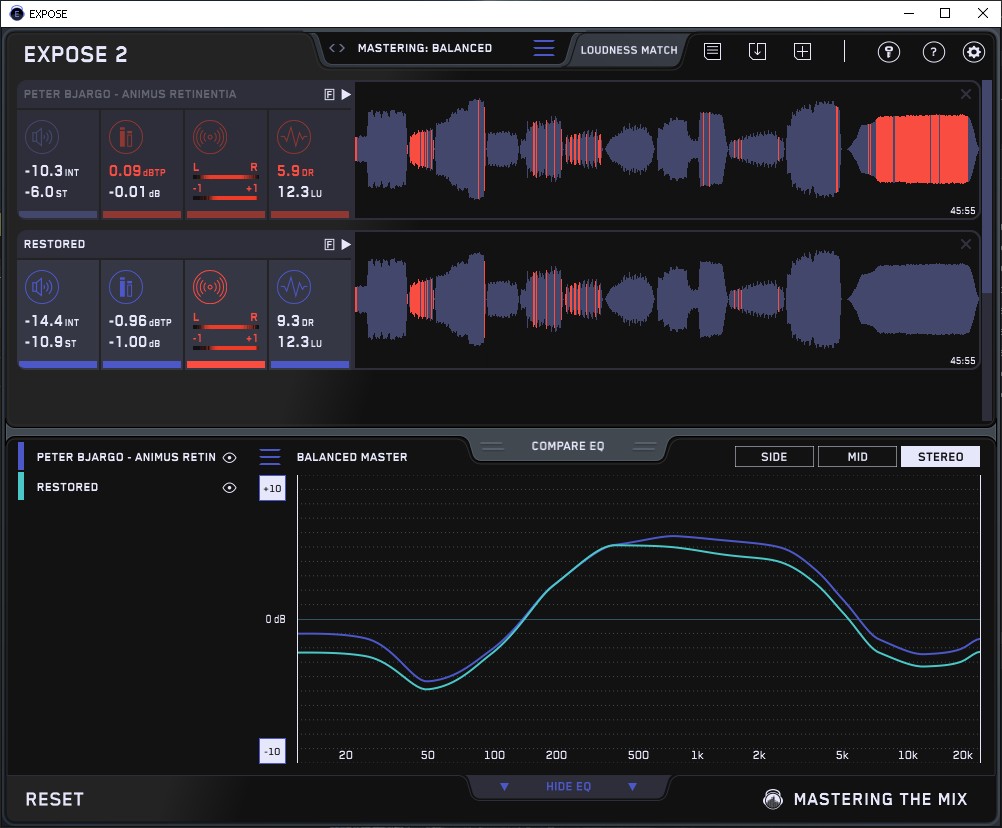Screen dimensions: 1002x828
Task: Toggle EQ visibility of RESTORED track
Action: (x=229, y=487)
